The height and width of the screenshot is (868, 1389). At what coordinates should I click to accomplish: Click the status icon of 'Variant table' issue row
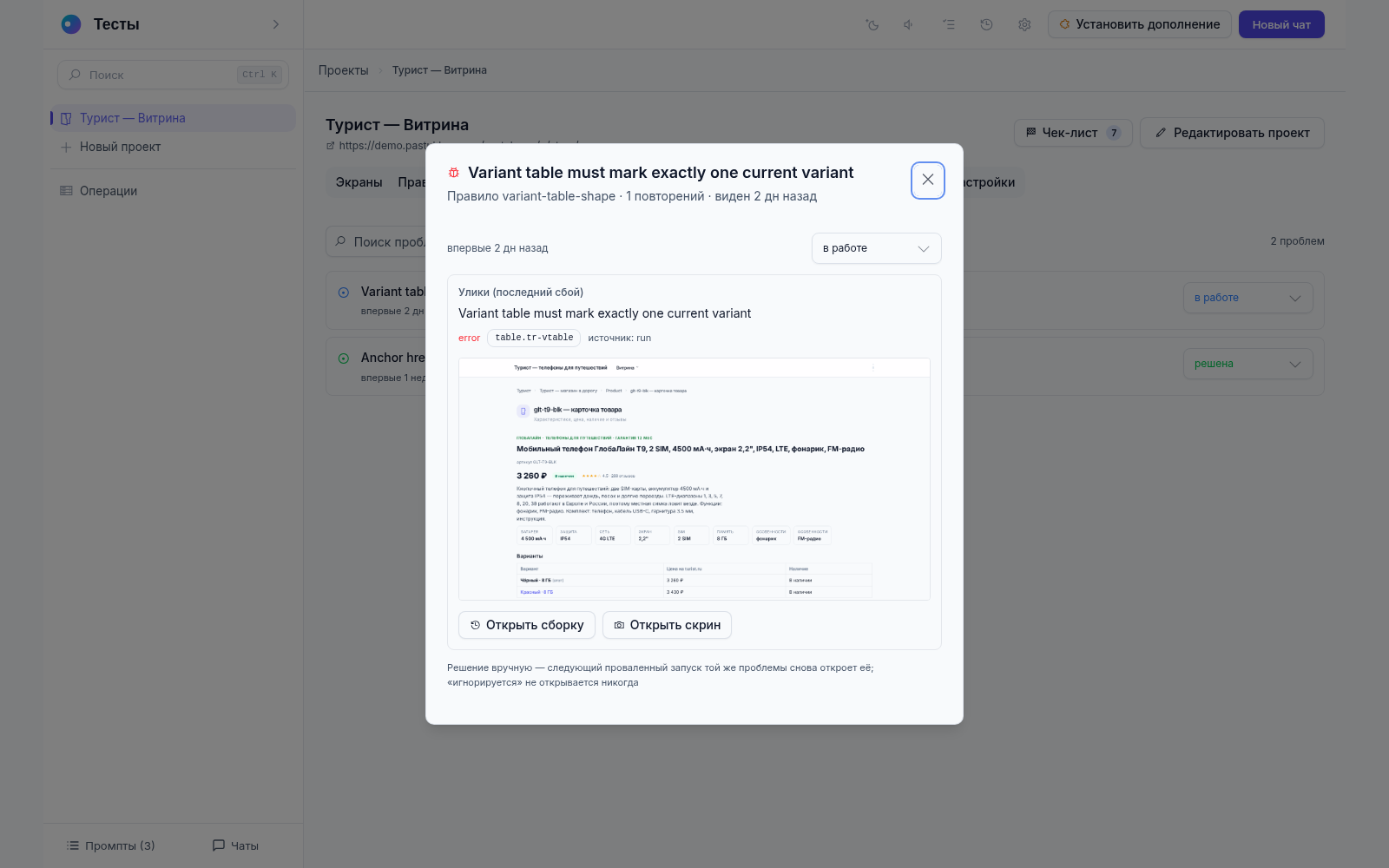[344, 293]
